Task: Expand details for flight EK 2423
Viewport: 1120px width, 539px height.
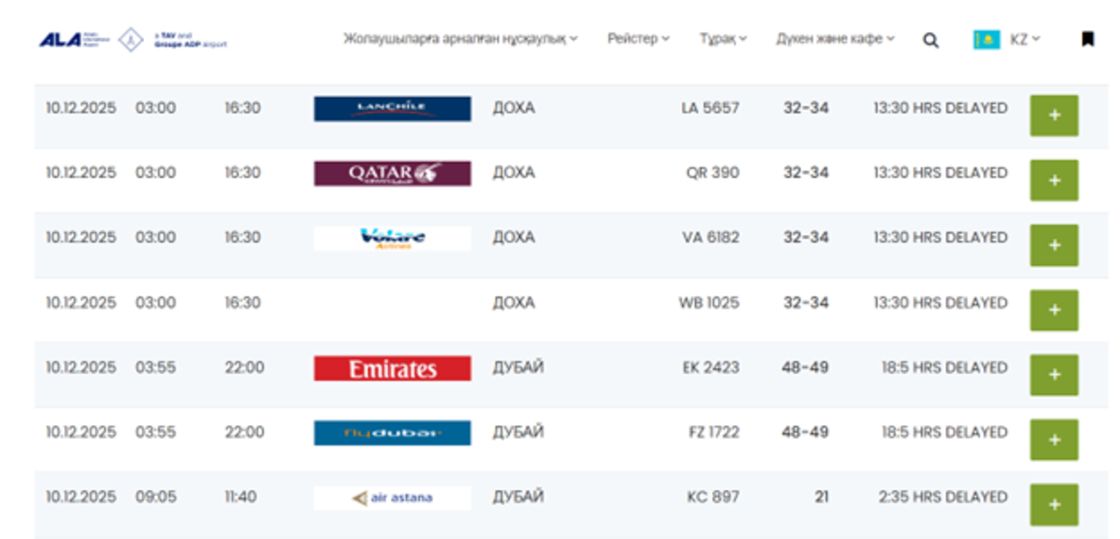Action: coord(1054,375)
